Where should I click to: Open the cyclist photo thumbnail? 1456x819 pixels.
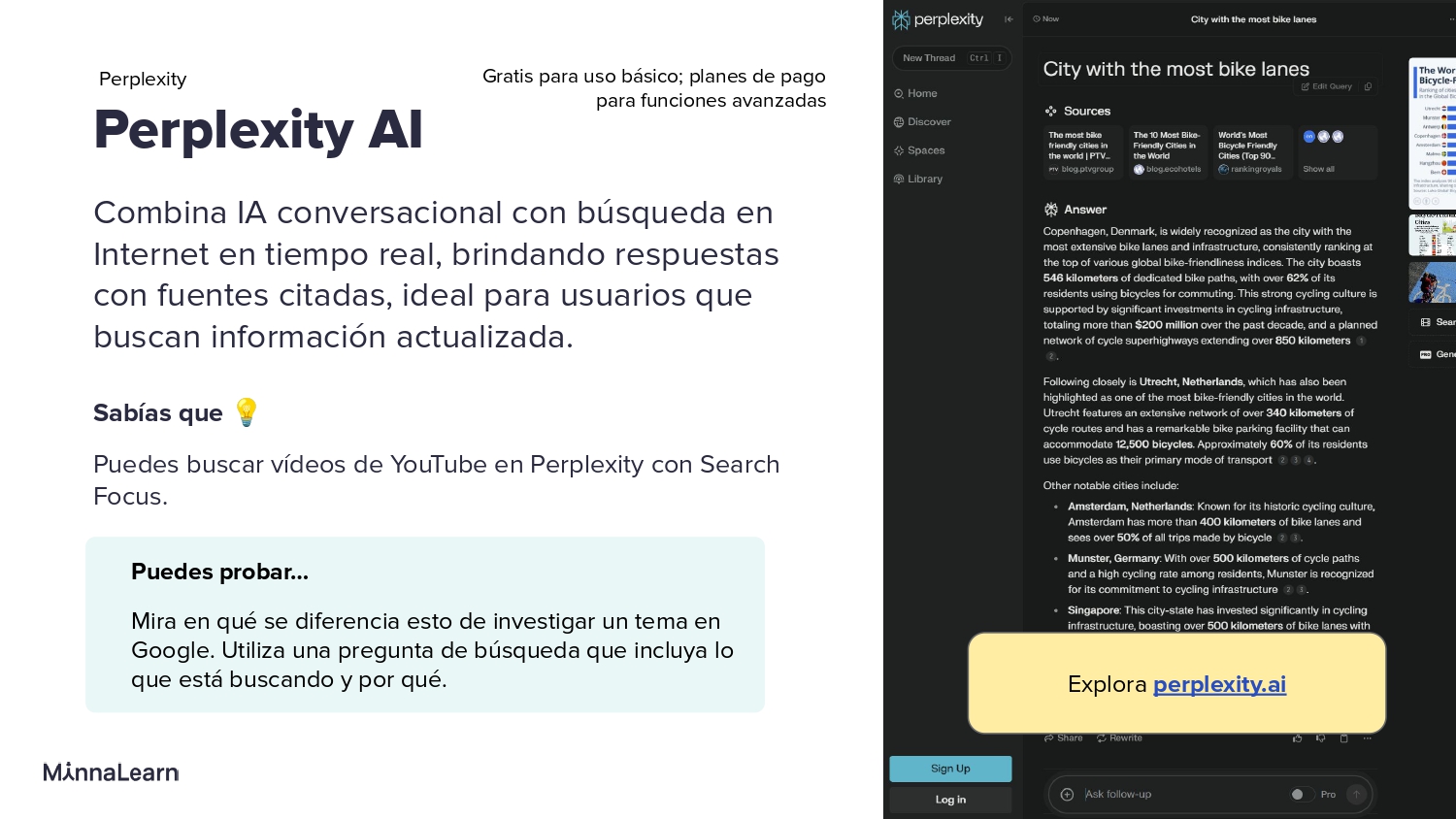coord(1433,282)
